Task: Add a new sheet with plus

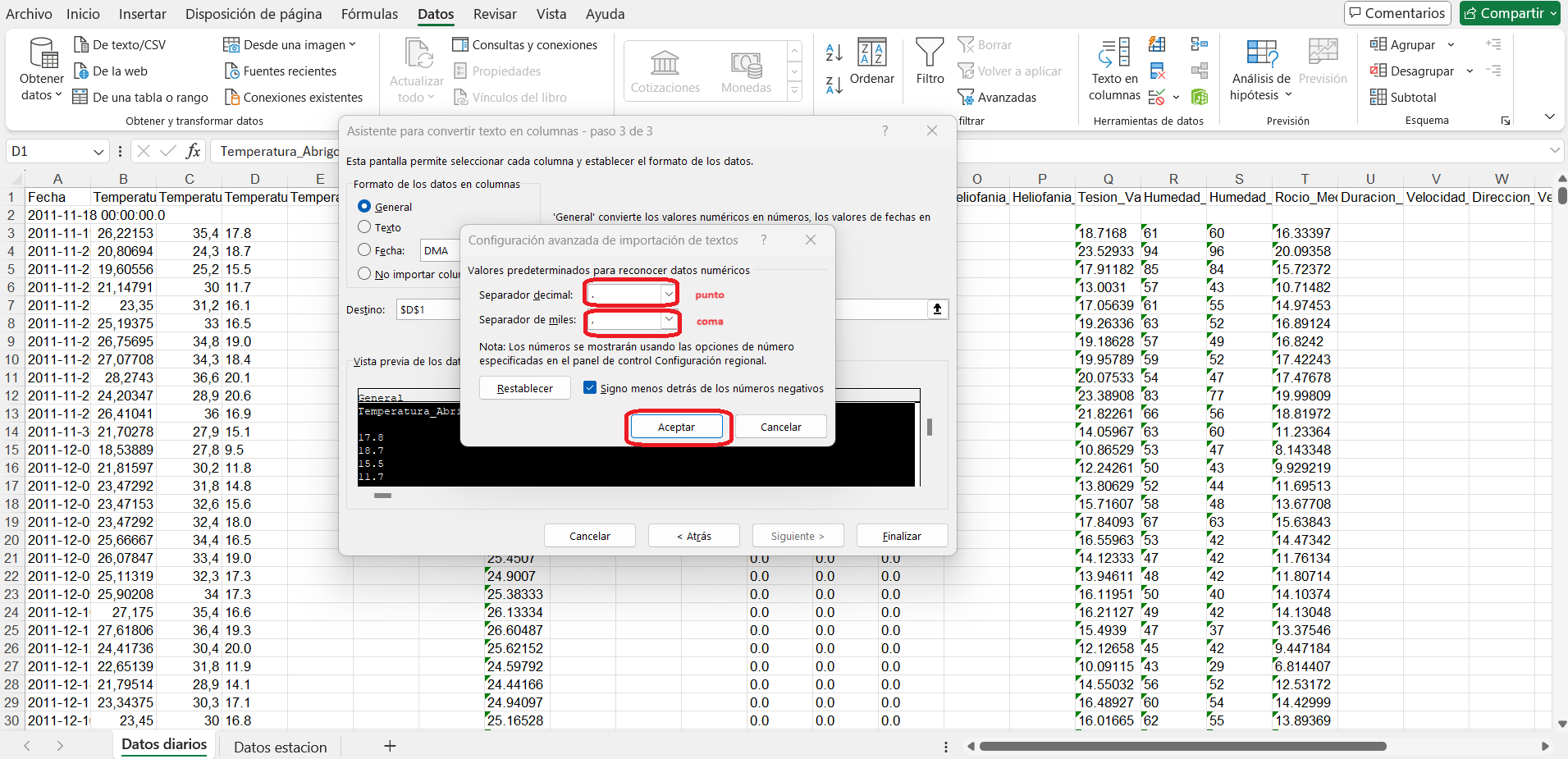Action: [390, 746]
